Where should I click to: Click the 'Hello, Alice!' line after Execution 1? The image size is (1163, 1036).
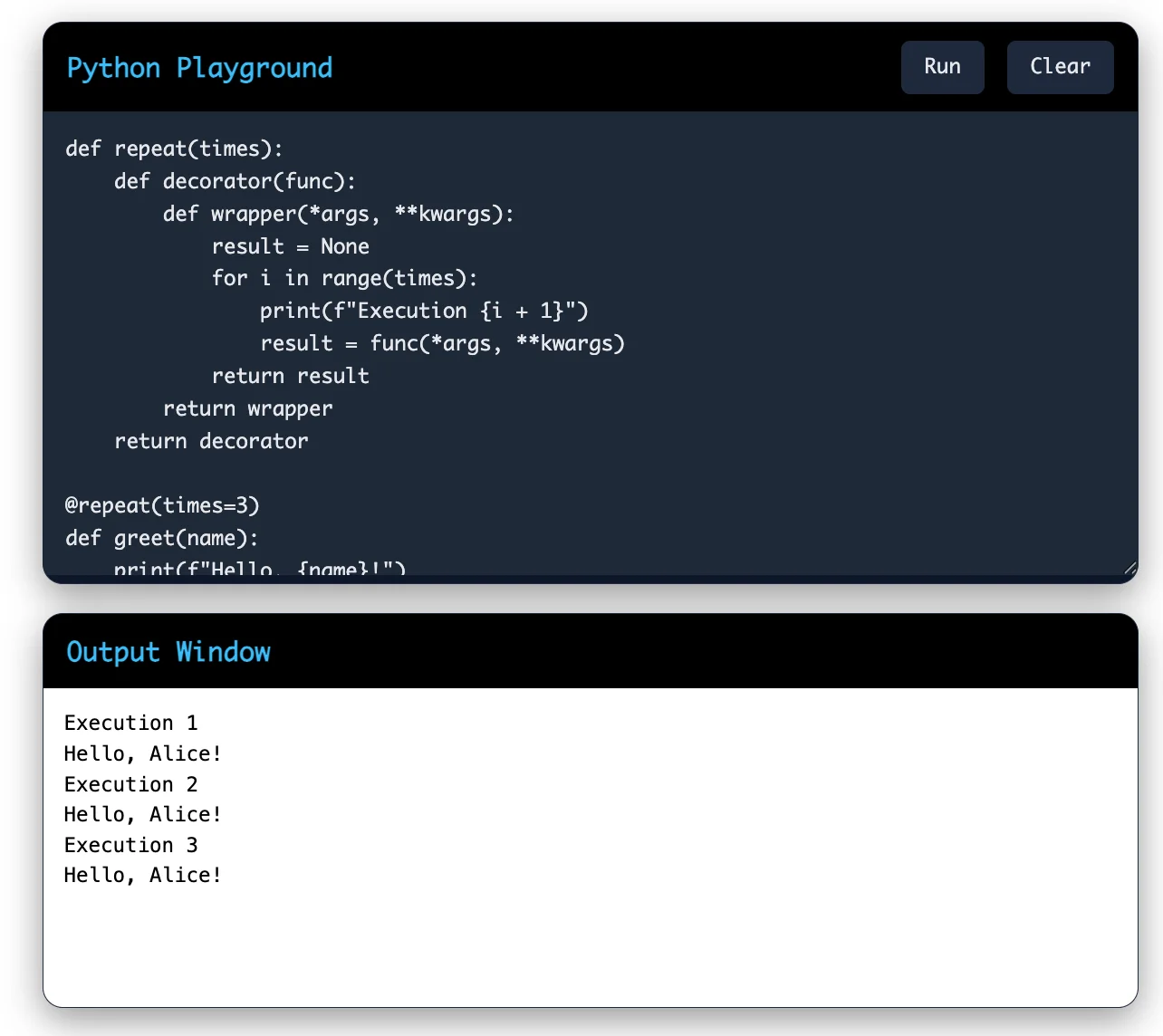coord(142,753)
